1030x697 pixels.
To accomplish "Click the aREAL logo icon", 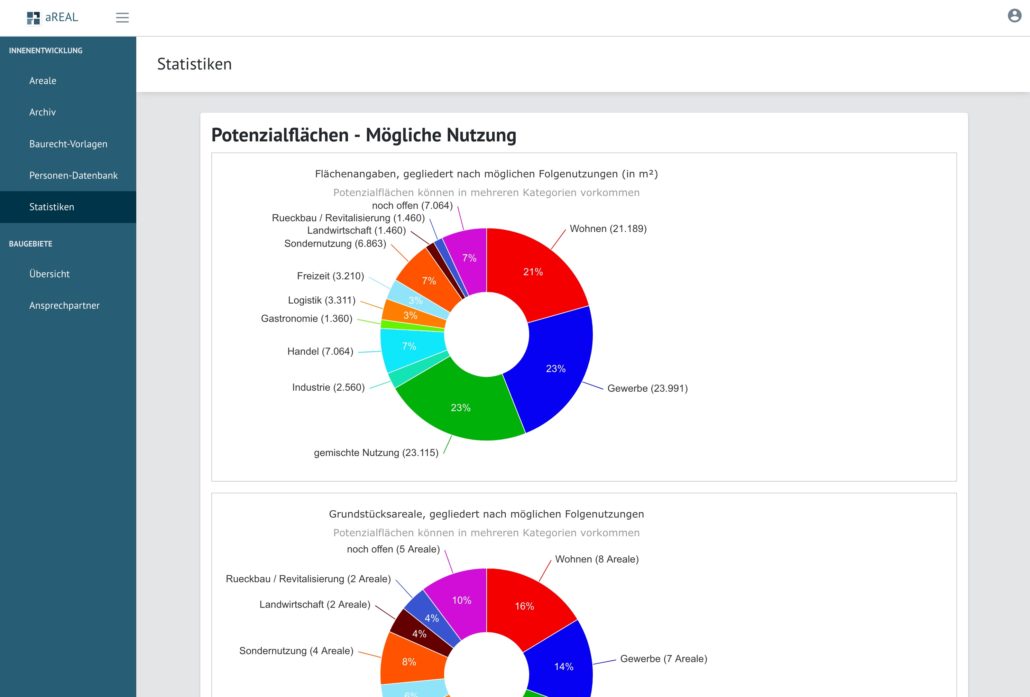I will 33,18.
